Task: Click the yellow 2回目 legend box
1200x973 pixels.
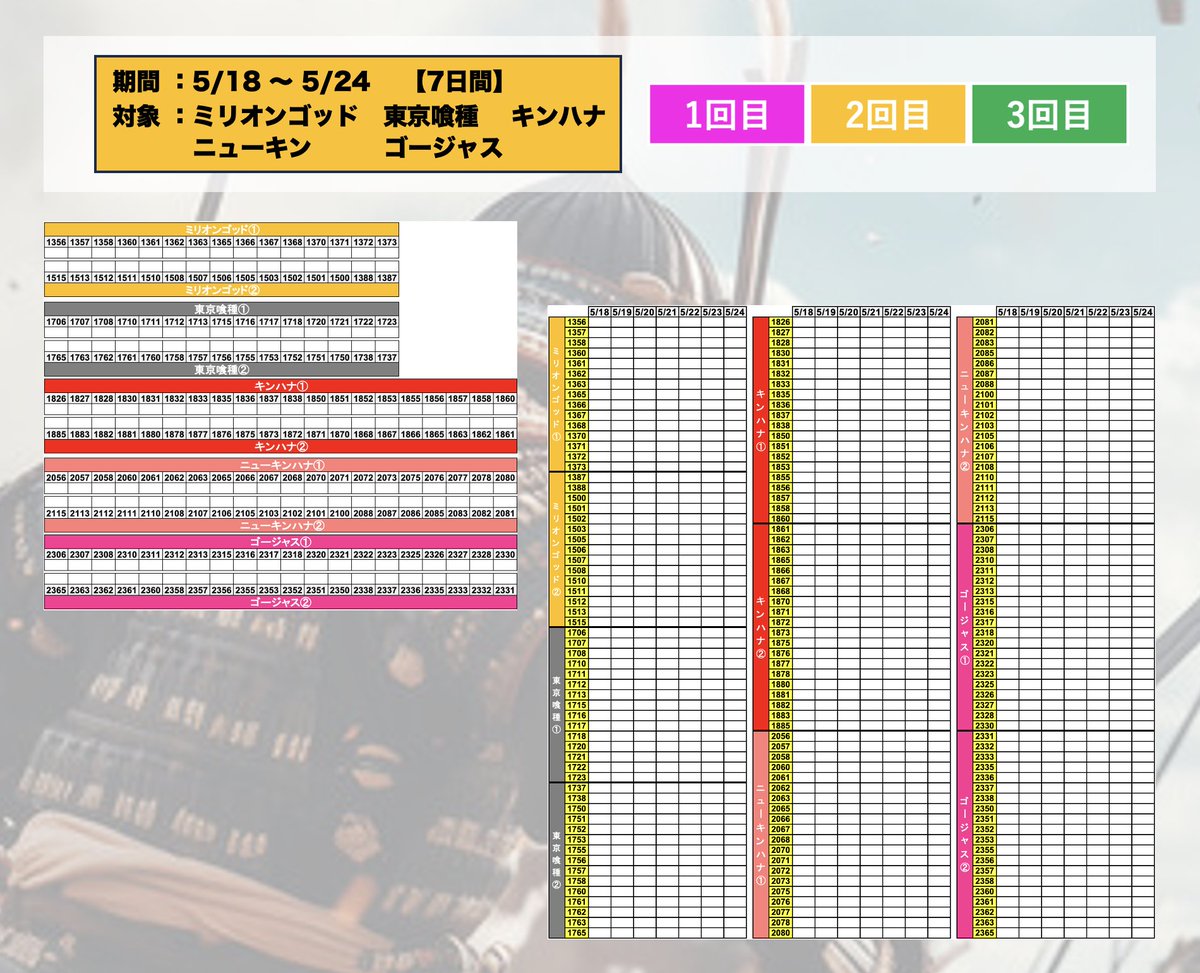Action: (888, 115)
